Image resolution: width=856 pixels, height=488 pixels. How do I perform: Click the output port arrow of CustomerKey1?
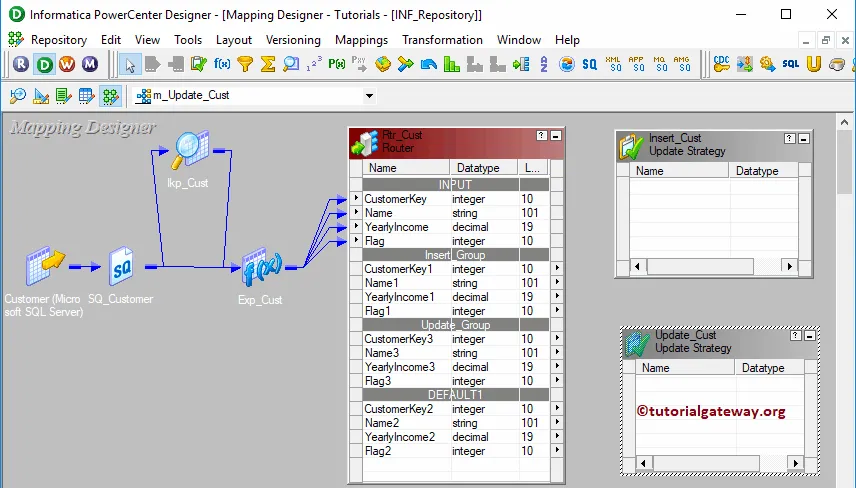pyautogui.click(x=557, y=268)
